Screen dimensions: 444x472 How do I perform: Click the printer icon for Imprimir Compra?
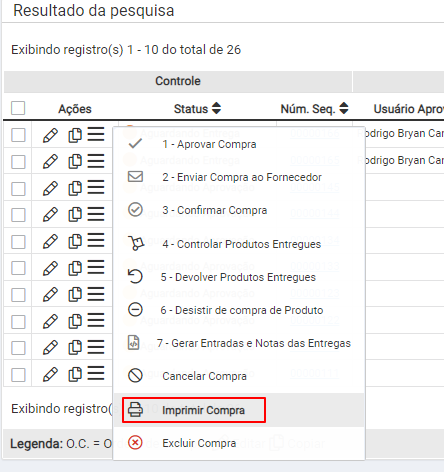point(135,410)
